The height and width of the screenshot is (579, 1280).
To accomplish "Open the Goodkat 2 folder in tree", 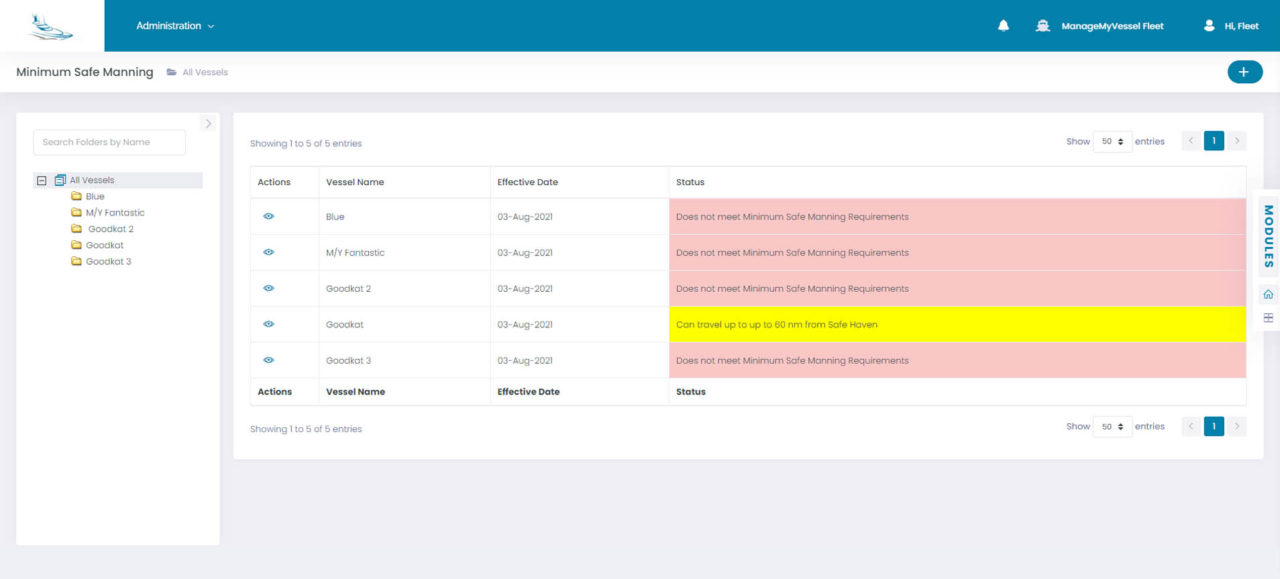I will tap(108, 229).
